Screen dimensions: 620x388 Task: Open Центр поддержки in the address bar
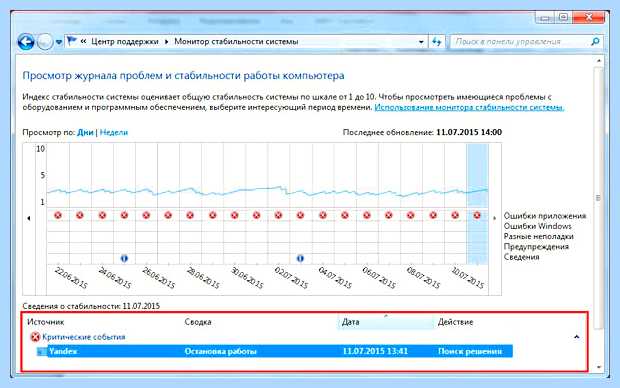coord(125,42)
